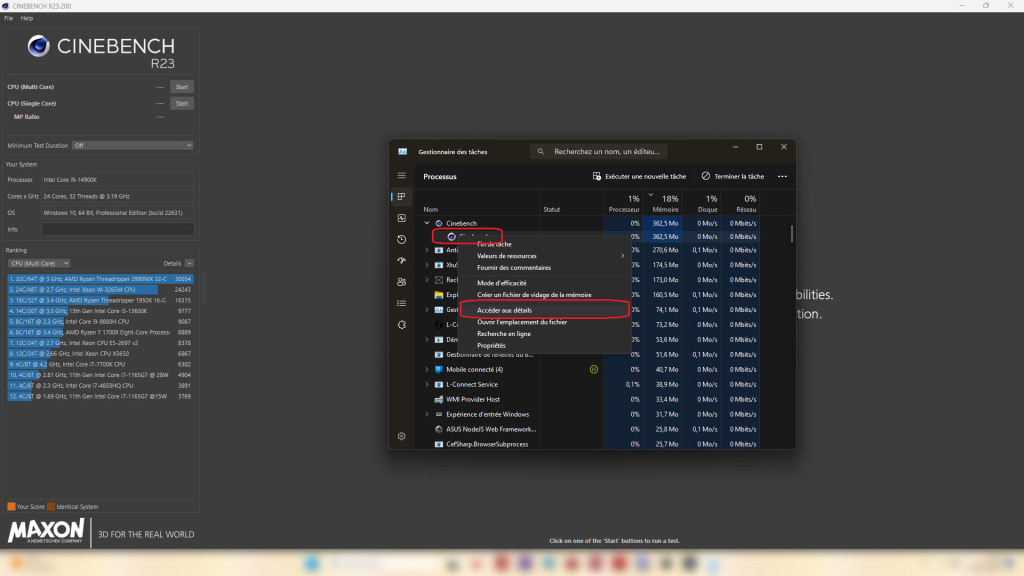The image size is (1024, 576).
Task: Sort by the Processeur column header
Action: click(624, 203)
